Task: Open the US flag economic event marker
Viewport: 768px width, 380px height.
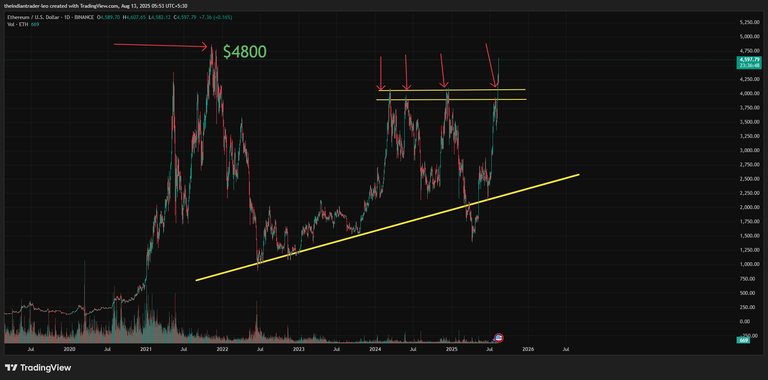Action: pyautogui.click(x=499, y=337)
